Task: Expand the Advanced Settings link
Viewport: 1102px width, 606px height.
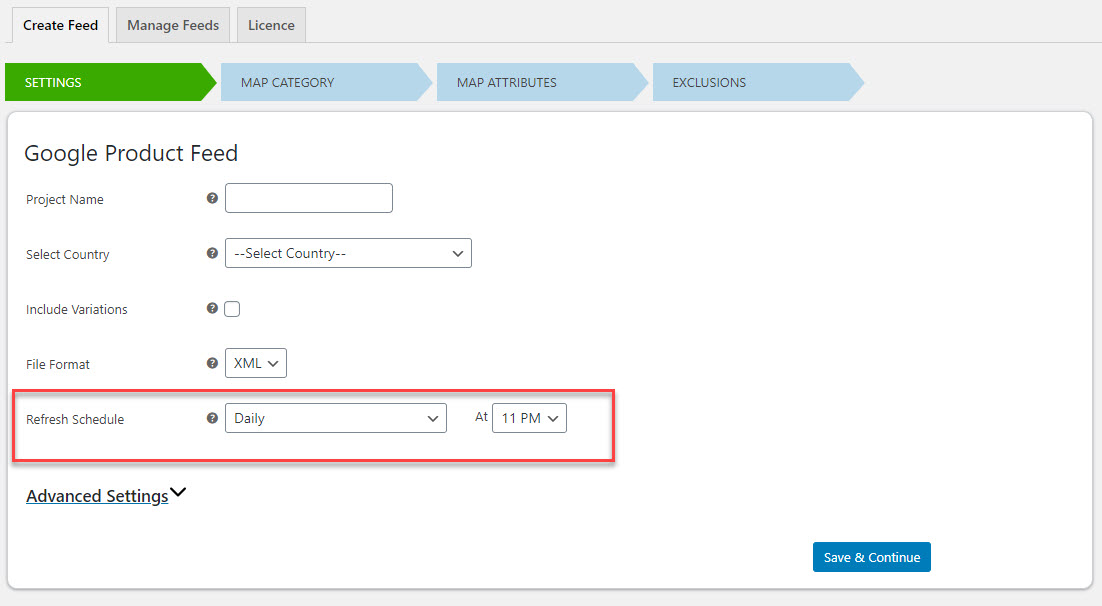Action: pos(97,496)
